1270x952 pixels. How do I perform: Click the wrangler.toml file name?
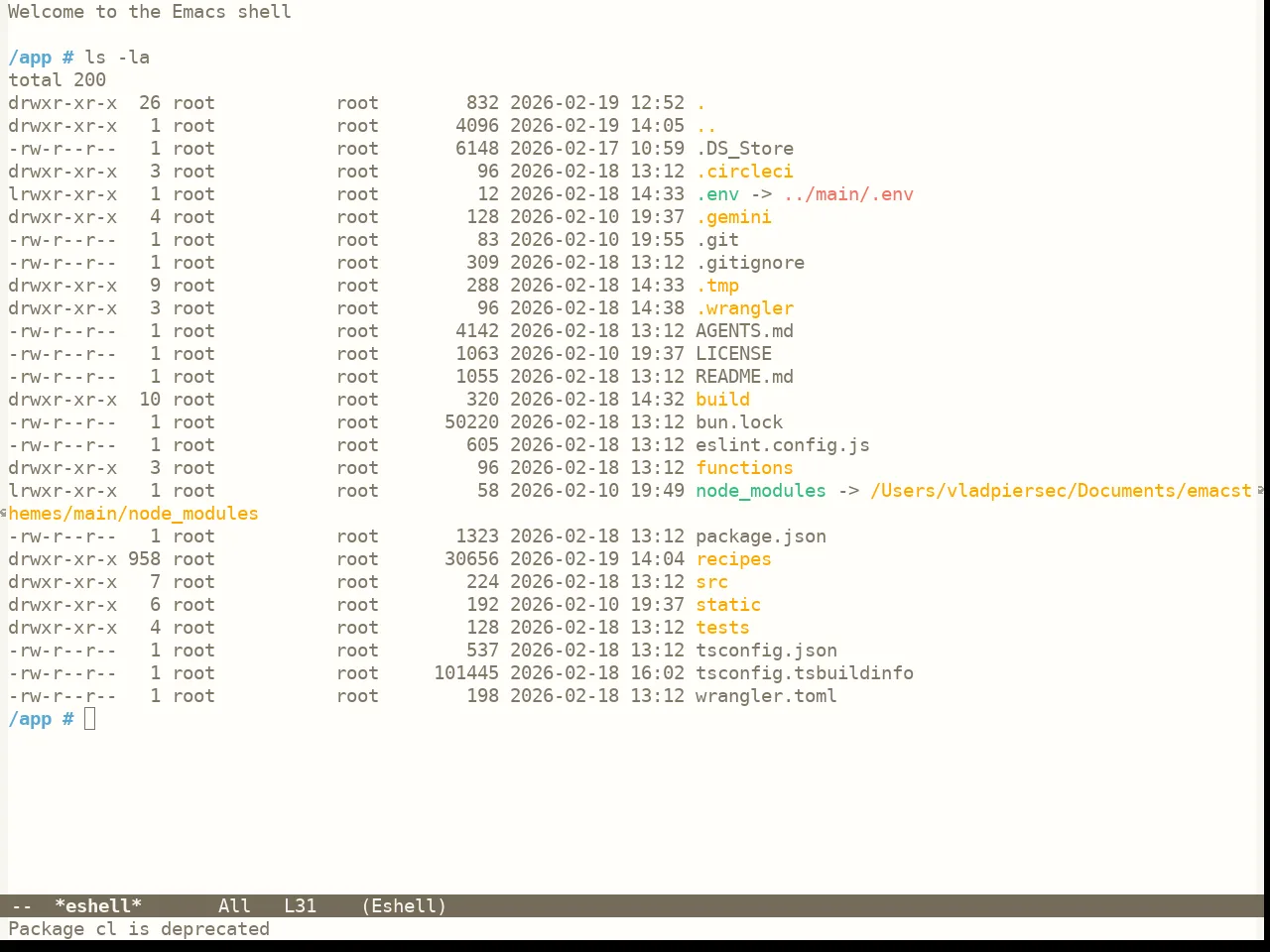[x=767, y=696]
